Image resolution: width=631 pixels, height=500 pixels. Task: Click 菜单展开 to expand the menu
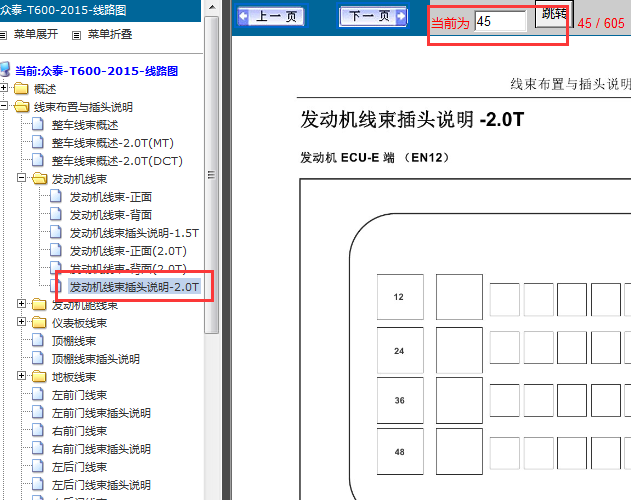36,34
